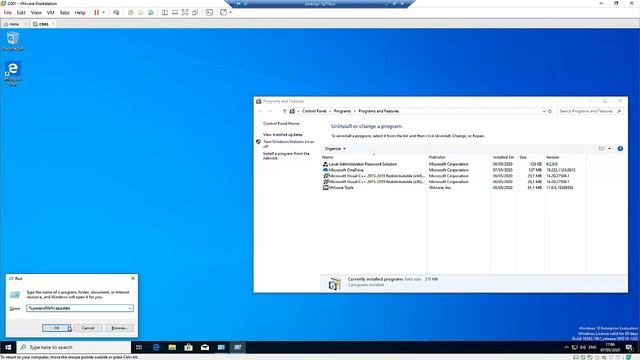The width and height of the screenshot is (640, 360).
Task: Open VMware Tabs menu
Action: coord(64,13)
